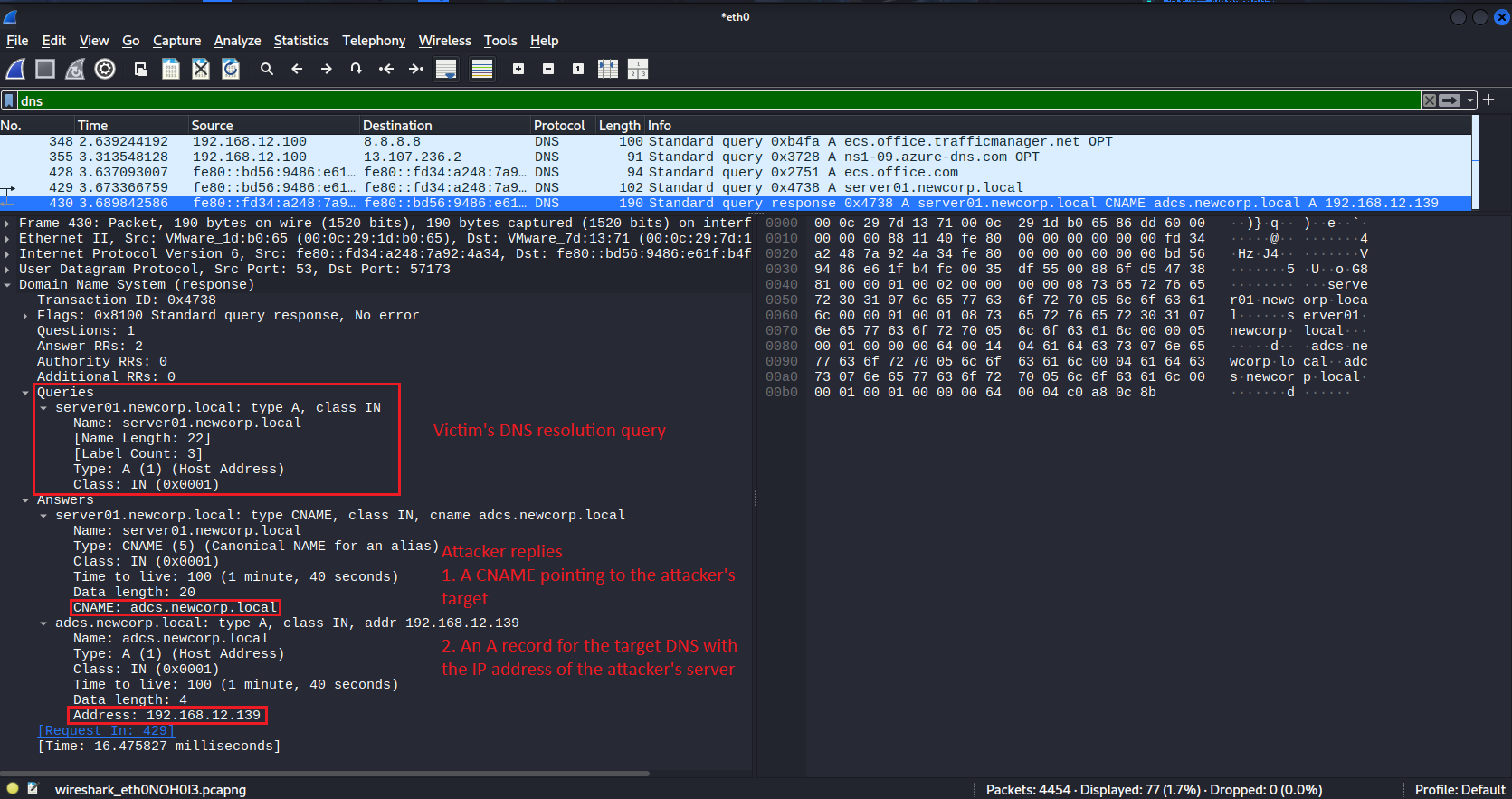
Task: Click the Request In: 429 link
Action: [106, 730]
